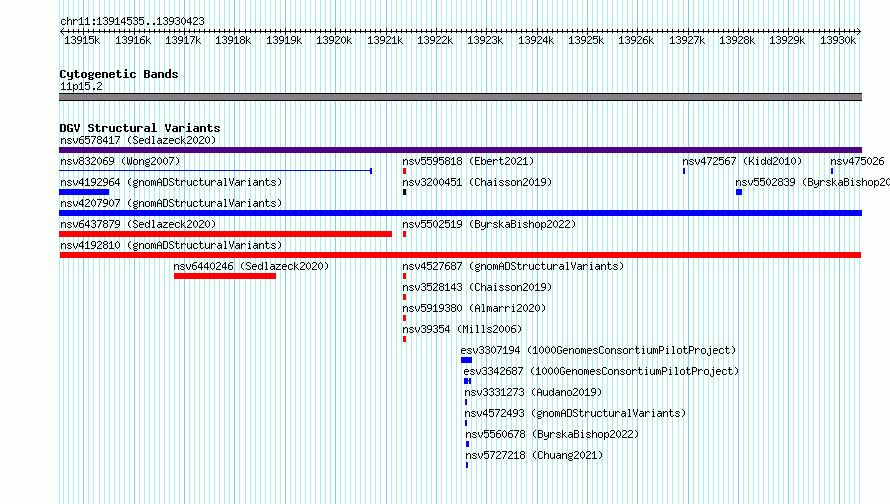The image size is (890, 504).
Task: Click the 11p15.2 cytogenetic band bar
Action: coord(460,97)
